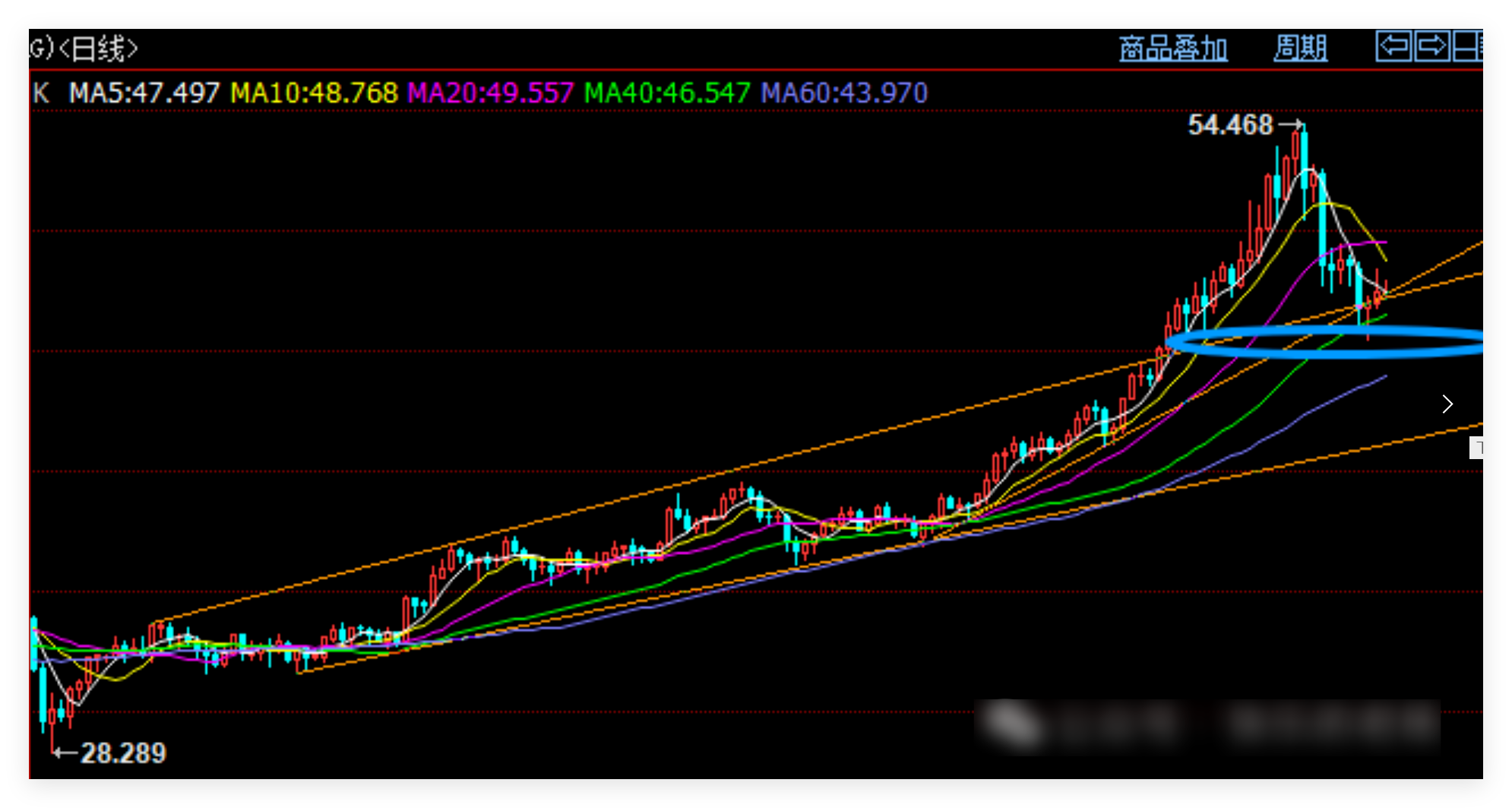Click the arrow beside the 54.468 high label
The width and height of the screenshot is (1512, 808).
tap(1290, 124)
